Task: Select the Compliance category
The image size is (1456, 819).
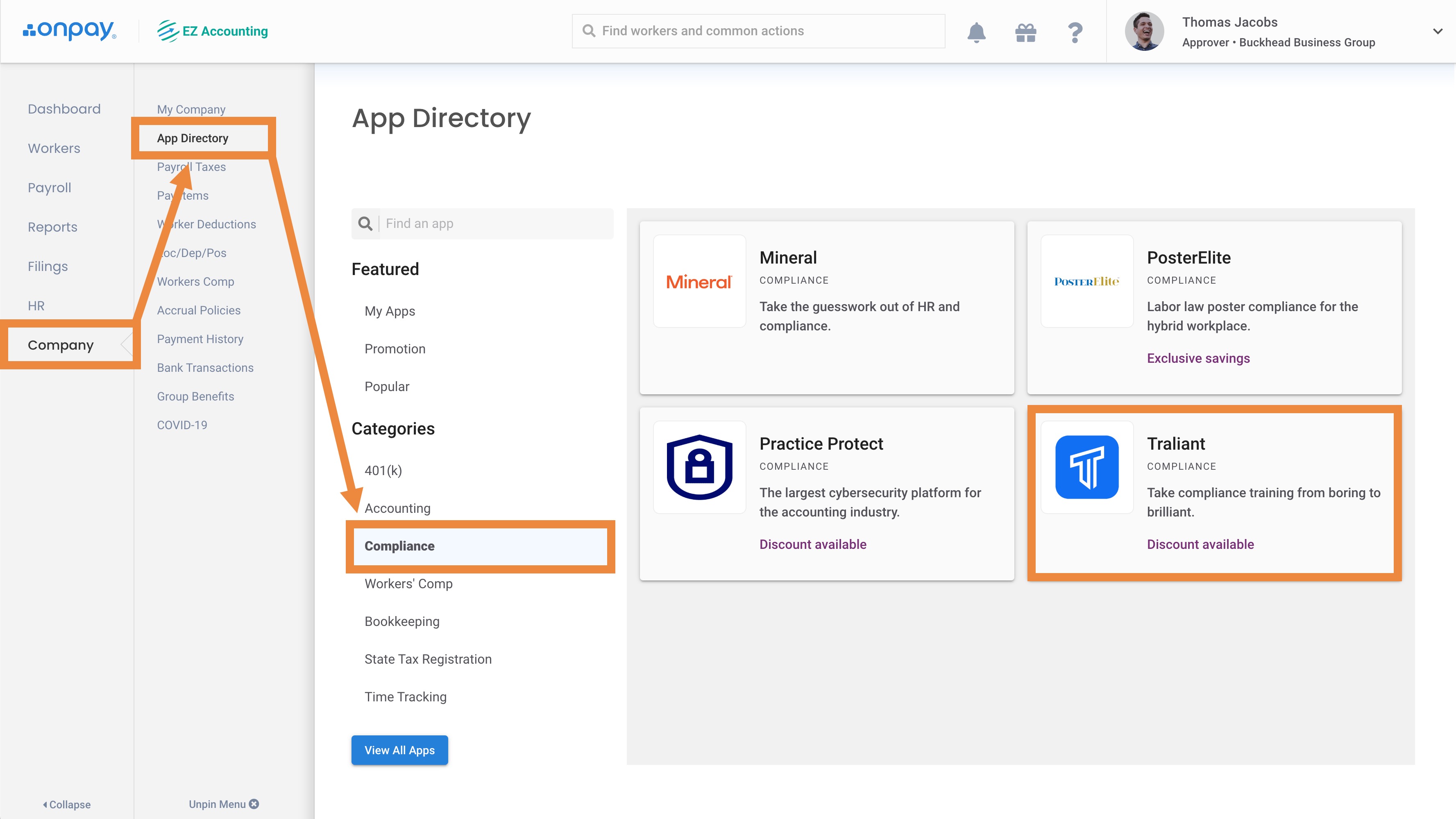Action: (481, 546)
